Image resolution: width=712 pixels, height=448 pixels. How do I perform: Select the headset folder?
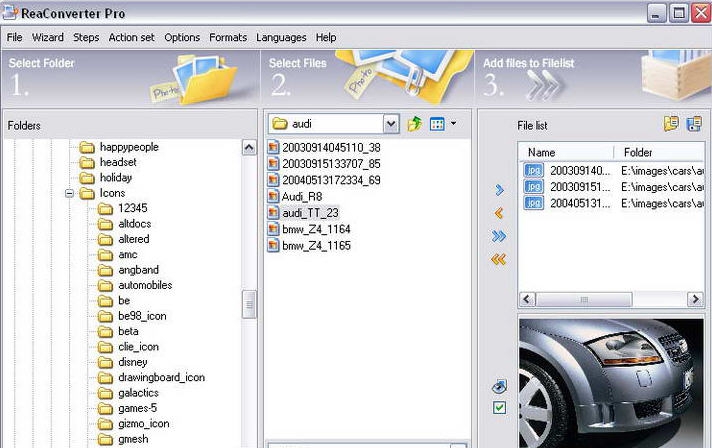click(x=118, y=162)
